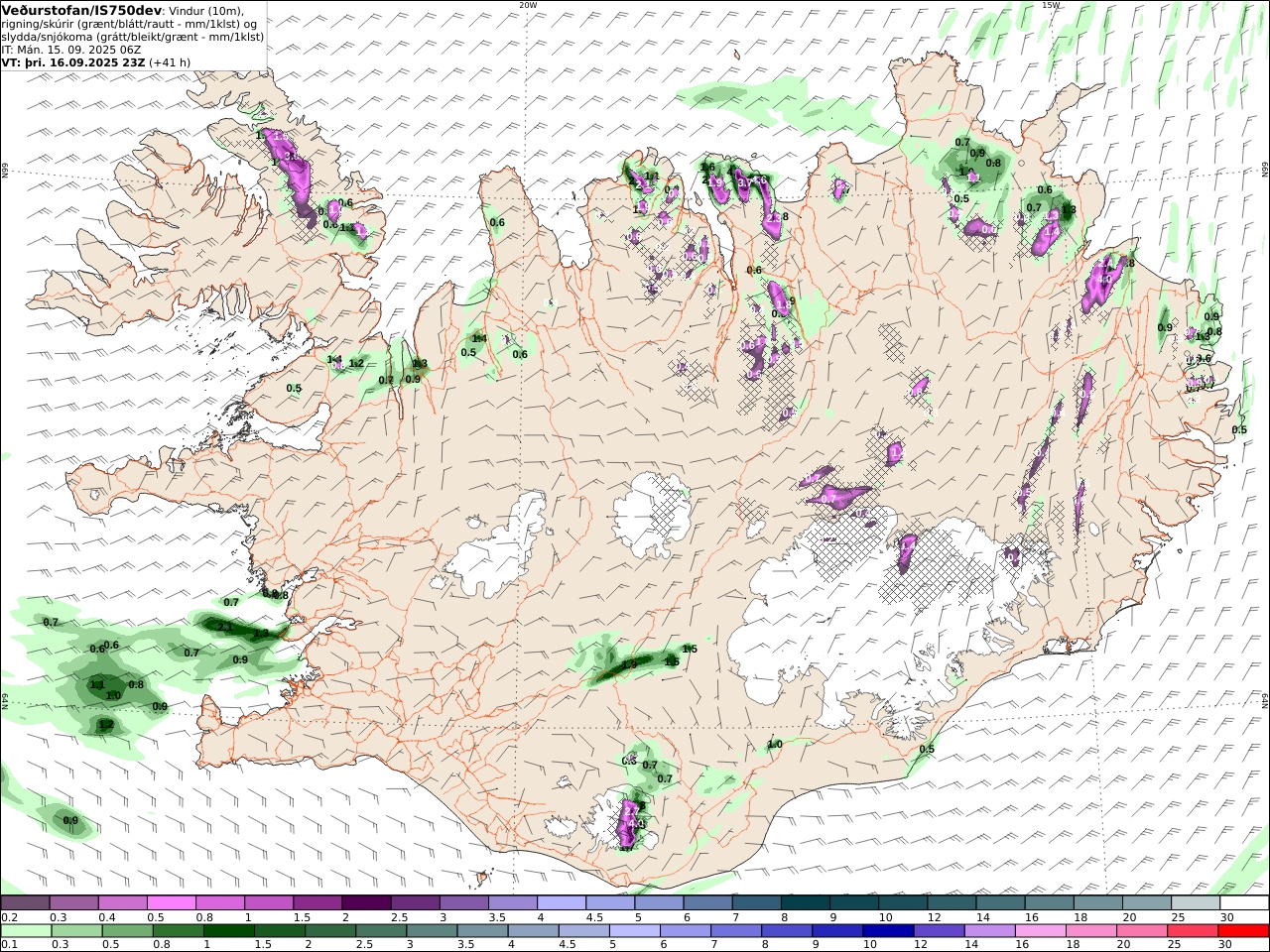Pick the deep blue rain swatch 10–12
Screen dimensions: 1270x952
[888, 931]
